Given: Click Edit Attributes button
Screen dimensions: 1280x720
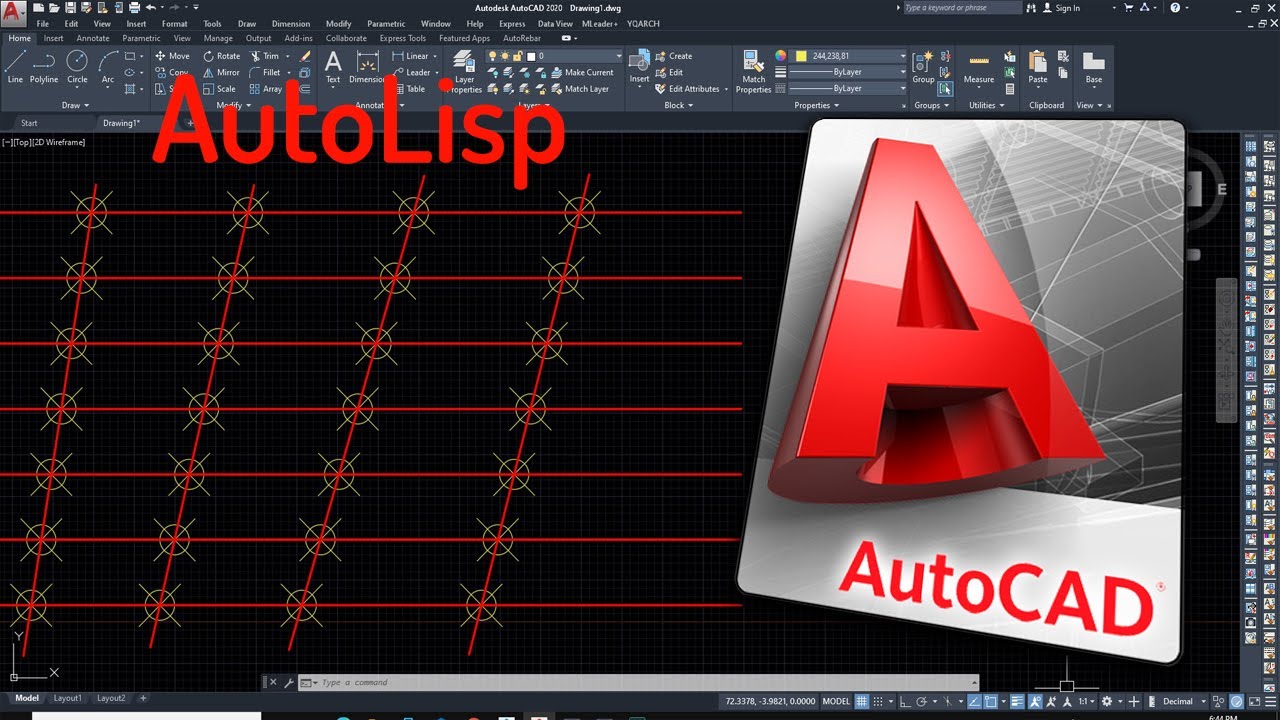Looking at the screenshot, I should click(x=687, y=88).
